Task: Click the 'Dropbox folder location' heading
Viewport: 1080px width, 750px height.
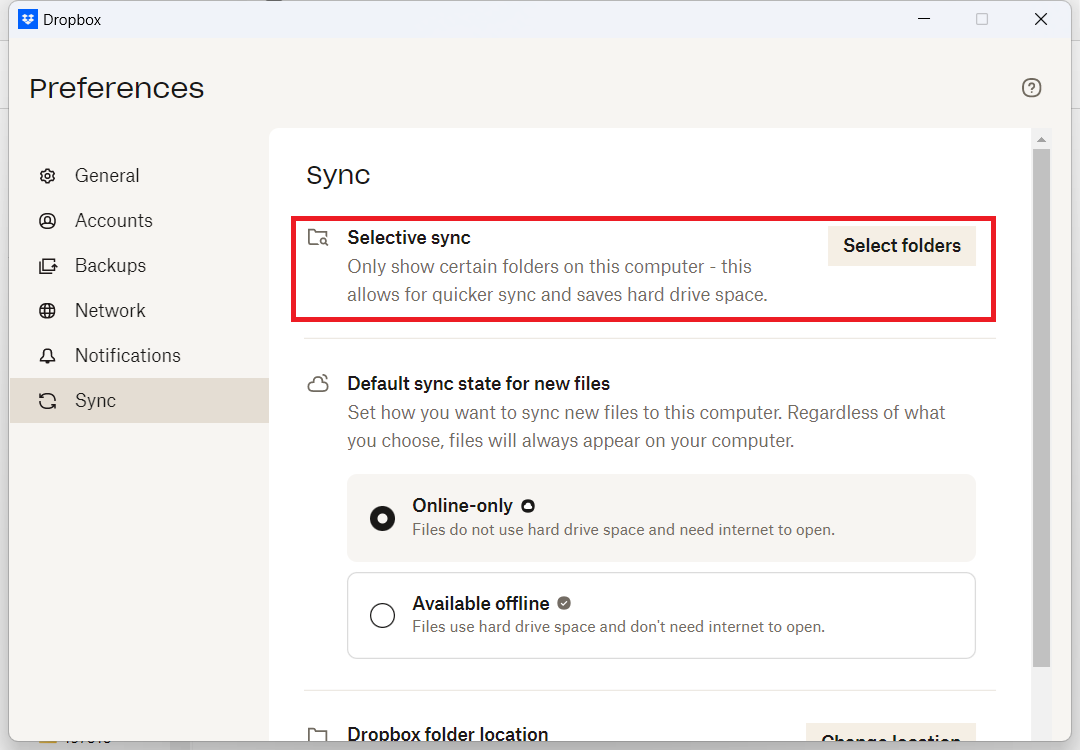Action: pos(448,734)
